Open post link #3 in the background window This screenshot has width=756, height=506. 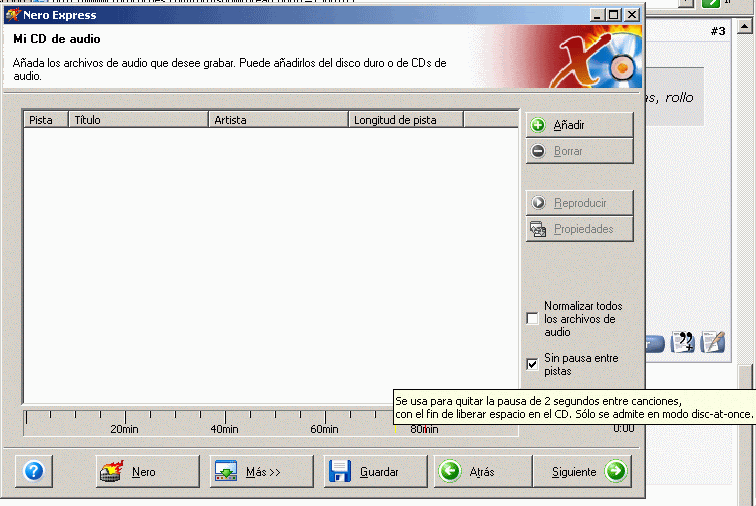coord(718,31)
